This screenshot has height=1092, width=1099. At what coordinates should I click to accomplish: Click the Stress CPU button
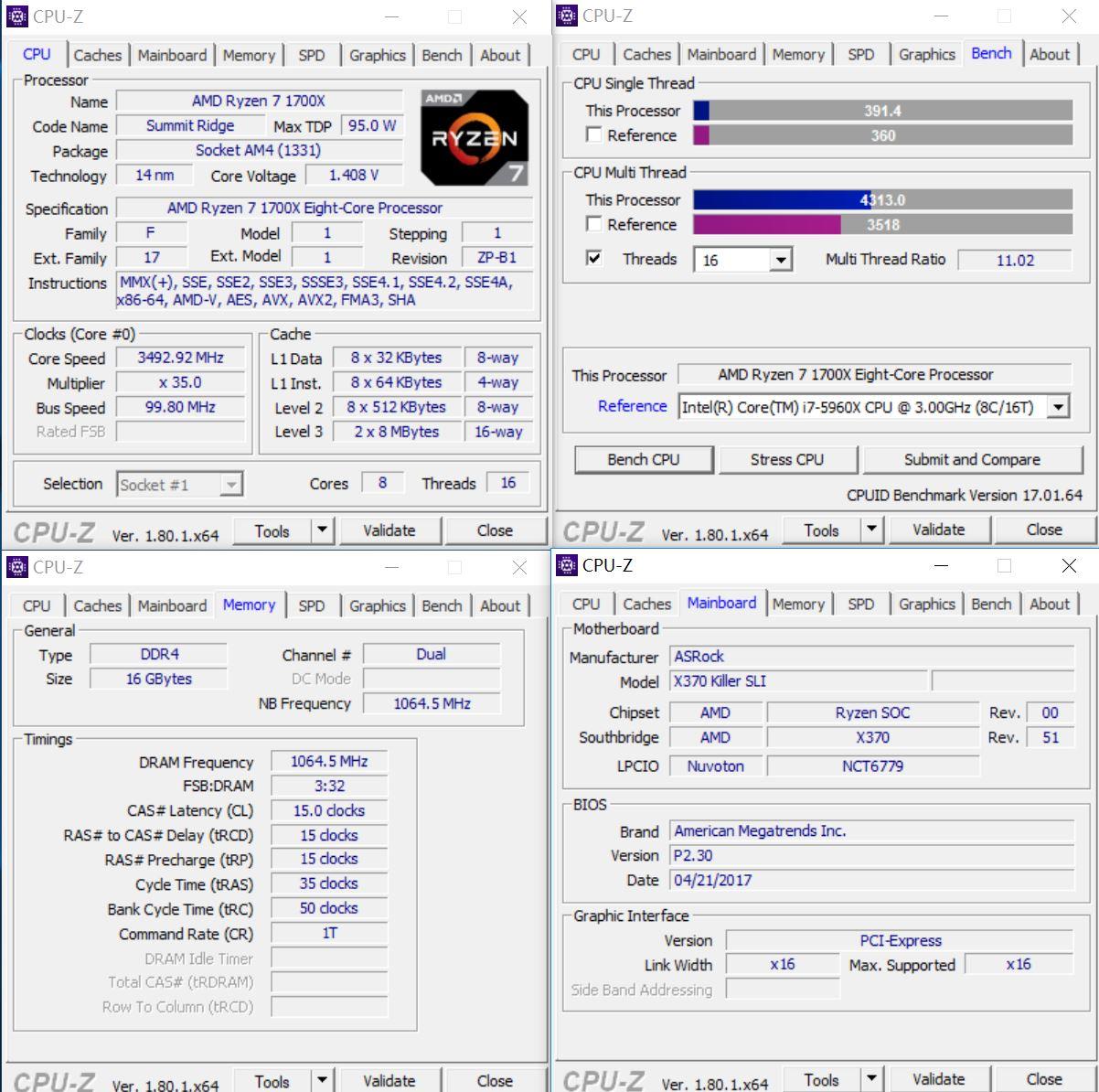(x=787, y=459)
